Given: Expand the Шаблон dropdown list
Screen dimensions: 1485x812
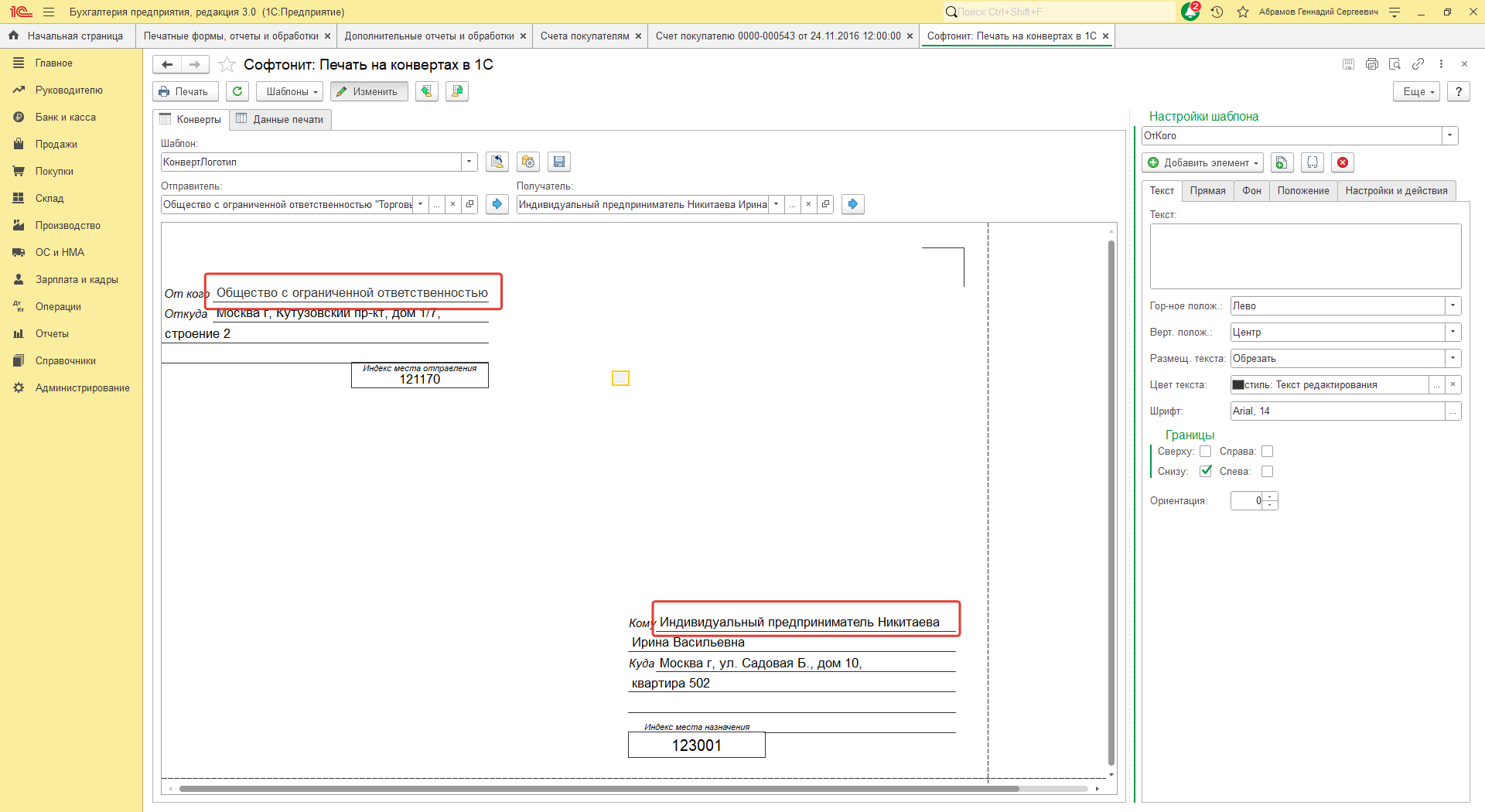Looking at the screenshot, I should tap(469, 162).
